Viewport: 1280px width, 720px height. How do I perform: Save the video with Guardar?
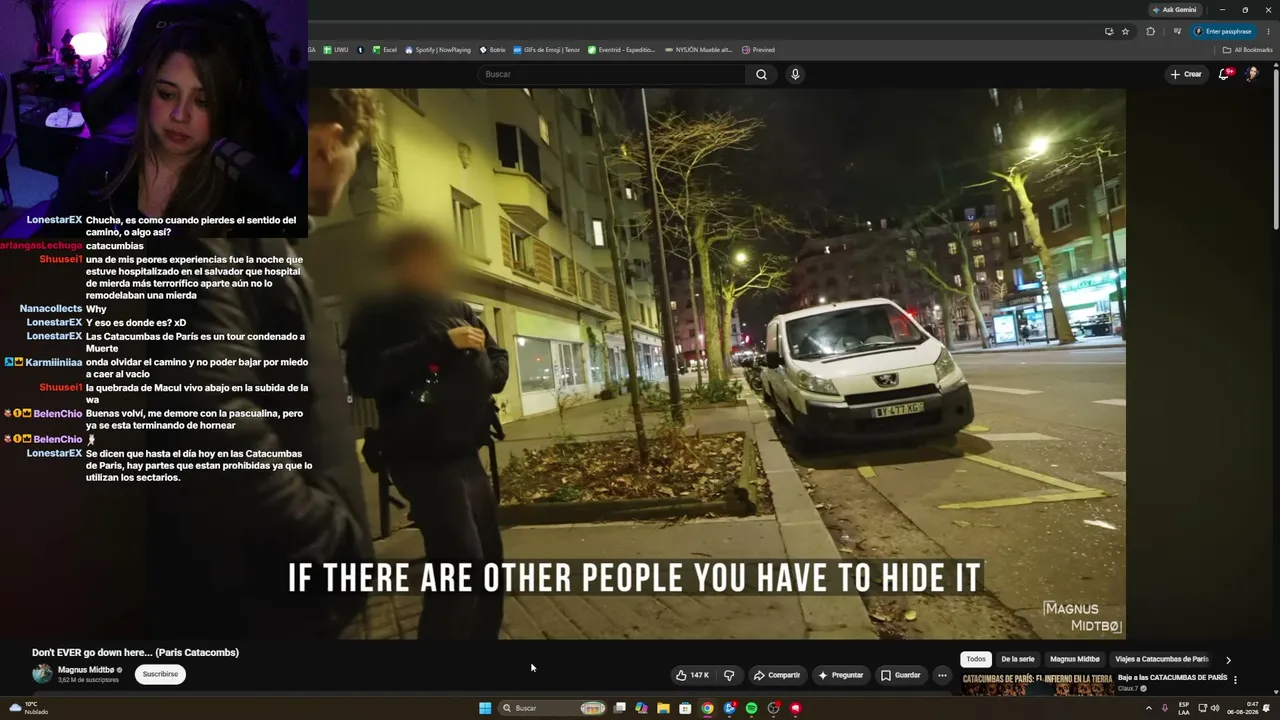[x=901, y=675]
